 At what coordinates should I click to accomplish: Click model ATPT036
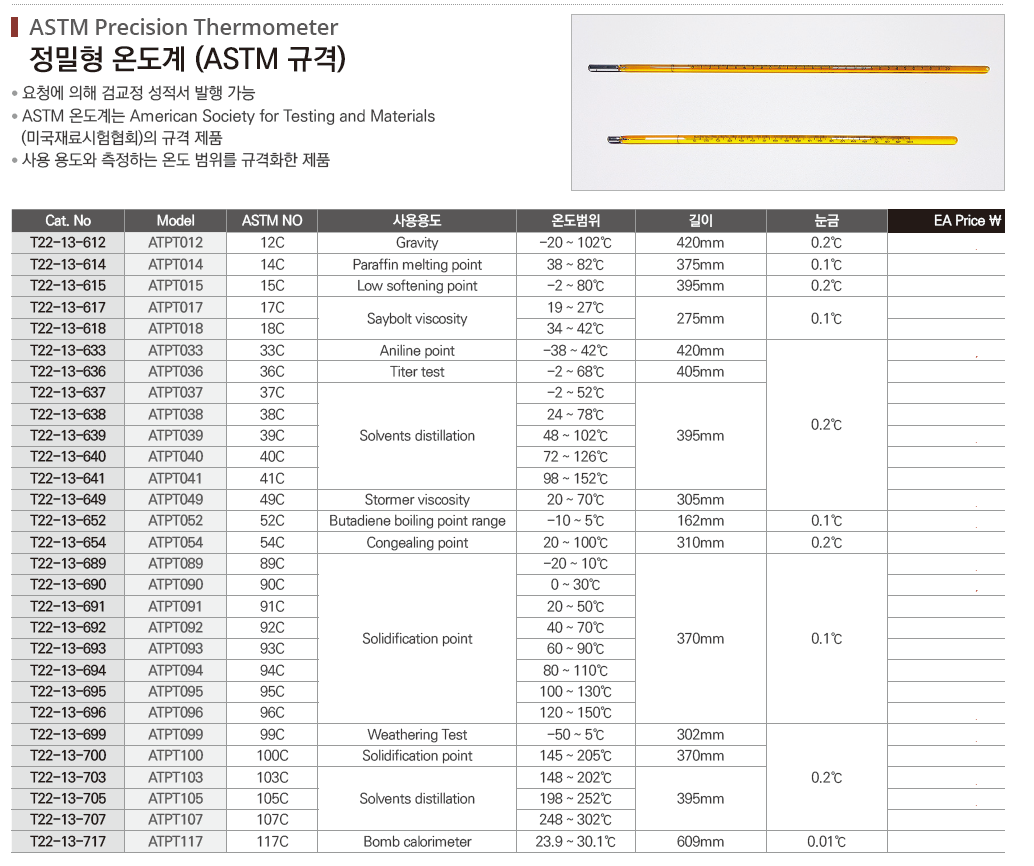175,371
